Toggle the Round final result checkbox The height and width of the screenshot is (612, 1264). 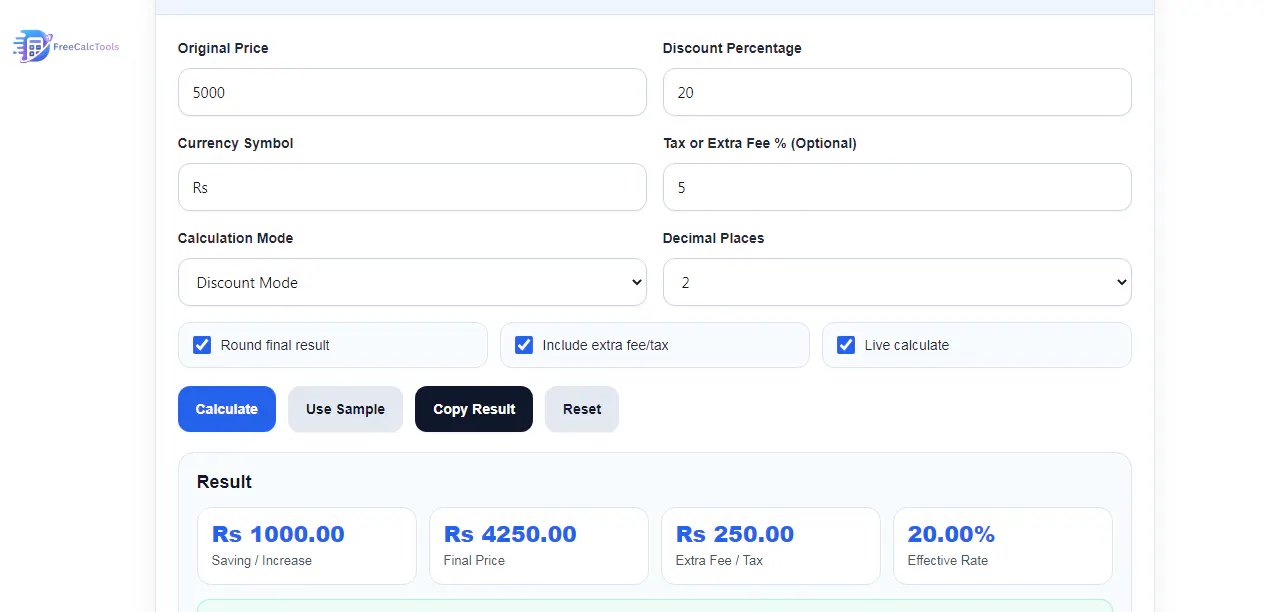[x=202, y=345]
